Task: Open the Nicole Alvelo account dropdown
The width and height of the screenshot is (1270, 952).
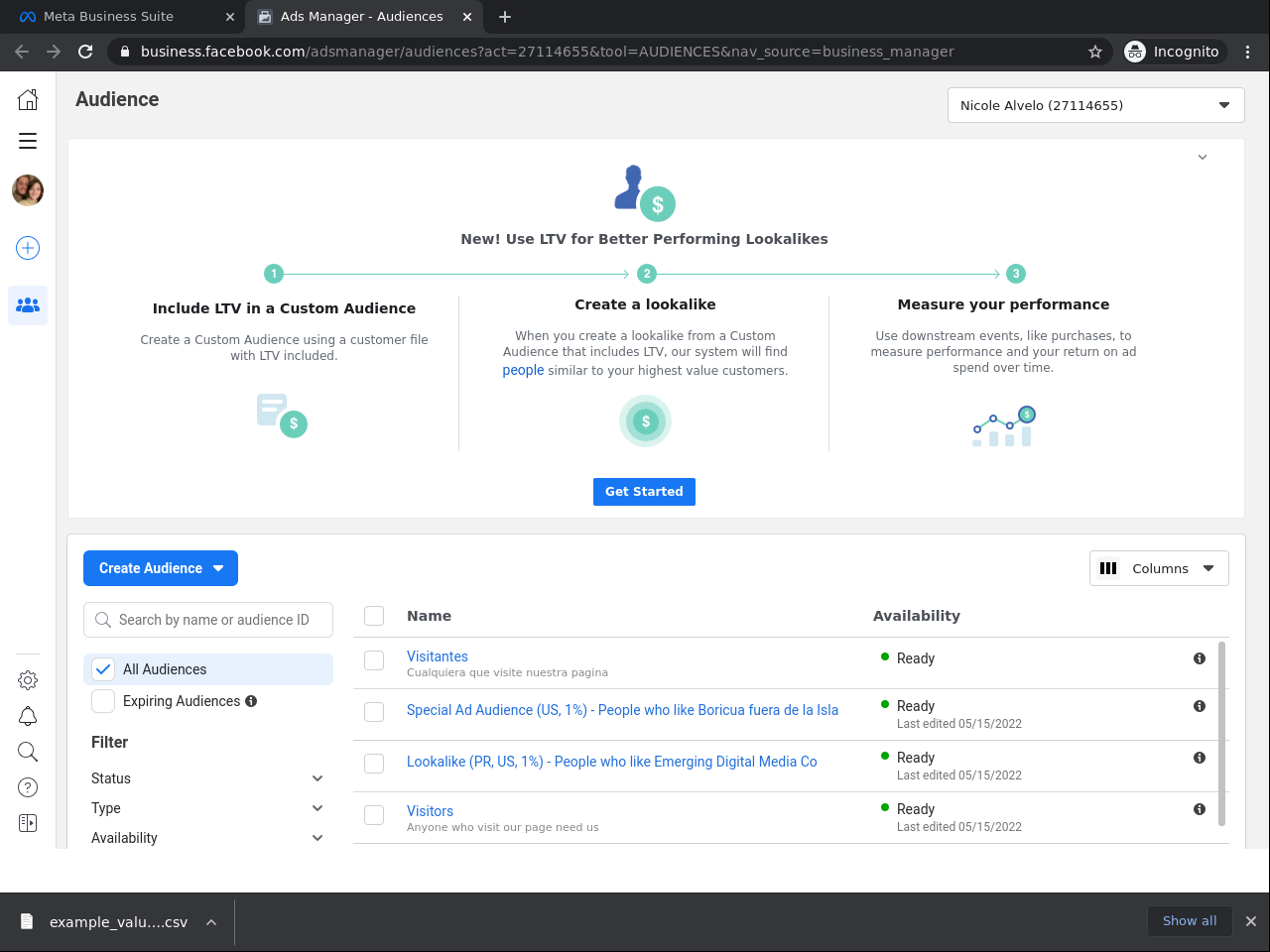Action: click(x=1096, y=105)
